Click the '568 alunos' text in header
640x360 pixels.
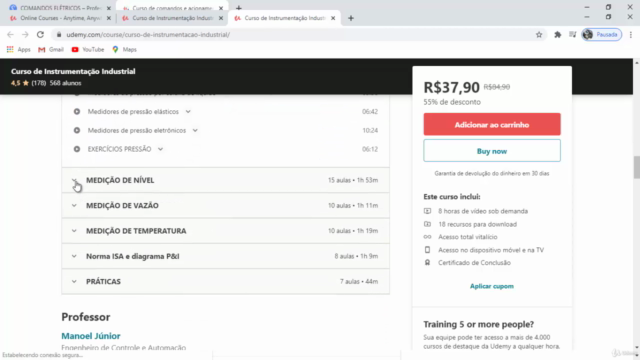point(65,83)
